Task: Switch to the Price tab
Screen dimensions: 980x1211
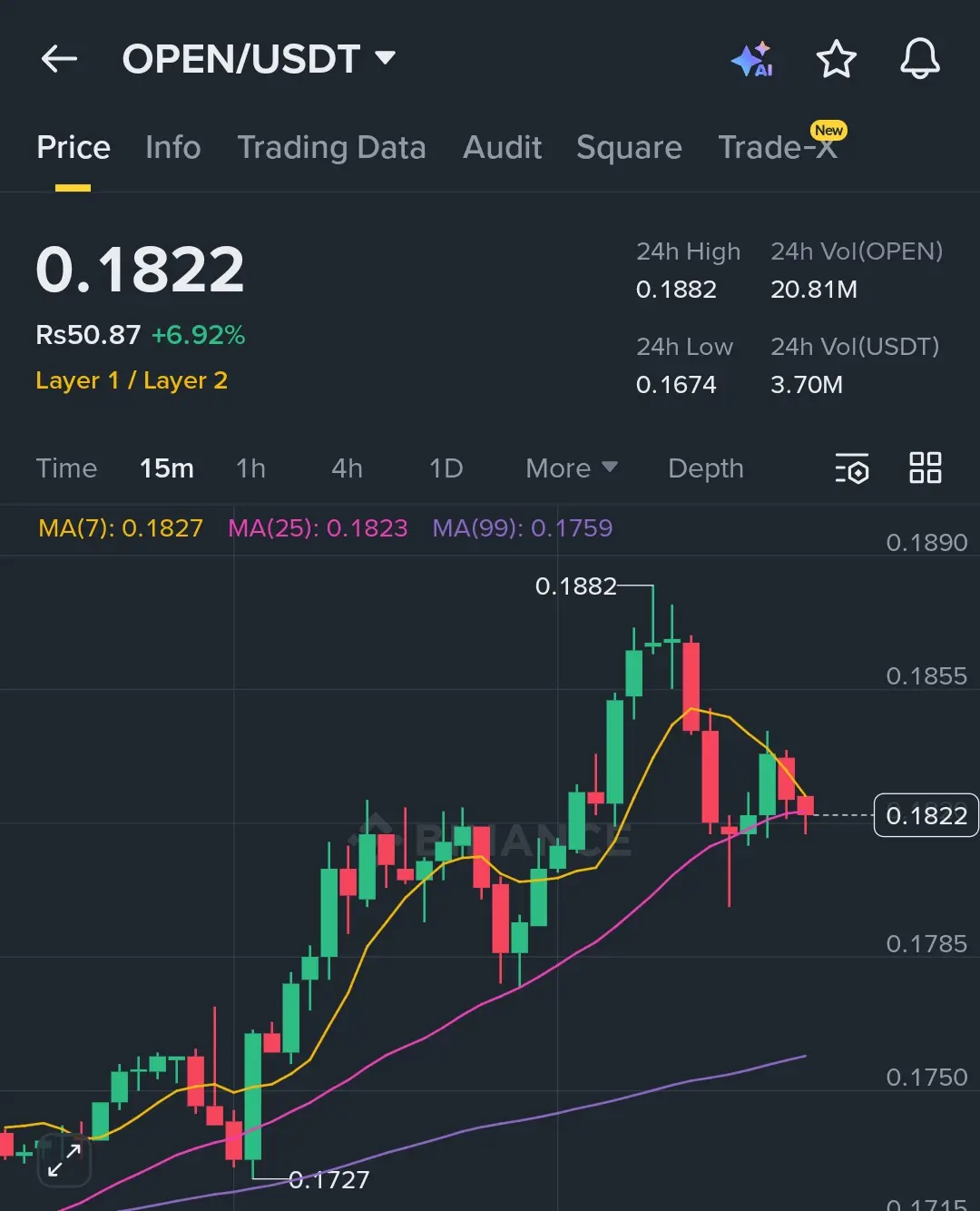Action: 73,147
